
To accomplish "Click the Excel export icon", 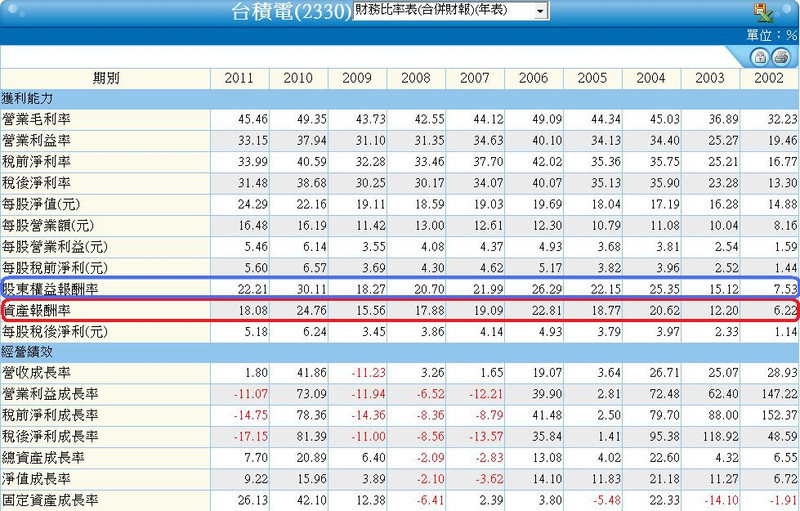I will click(763, 12).
